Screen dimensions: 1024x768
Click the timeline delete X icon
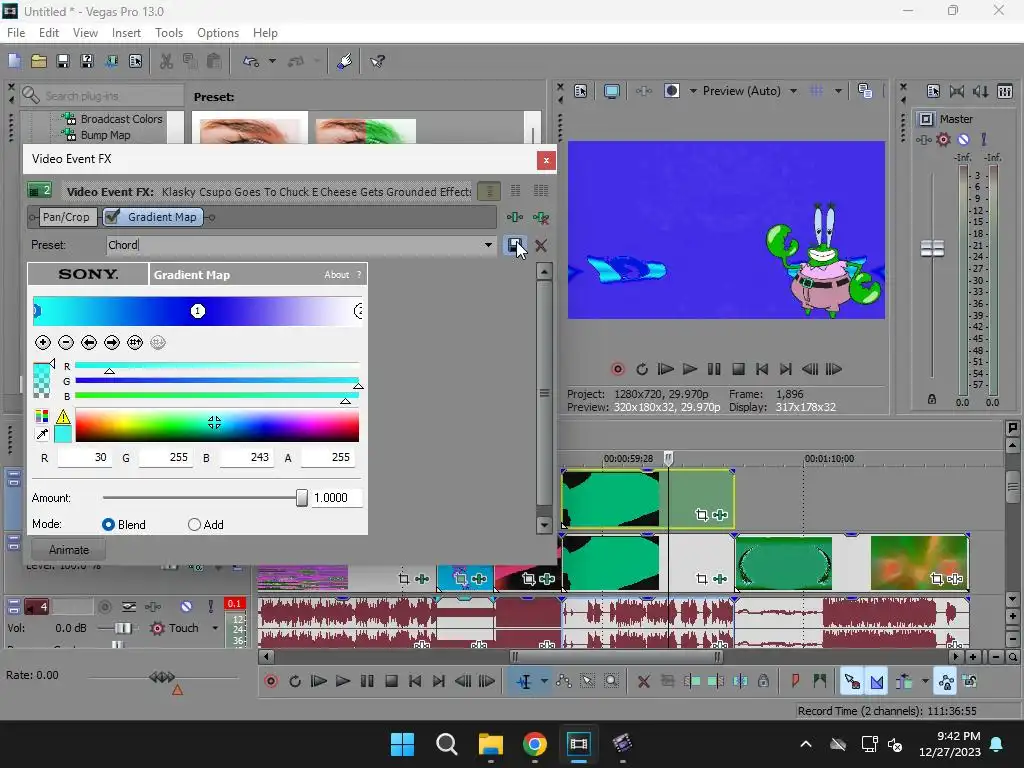coord(643,681)
